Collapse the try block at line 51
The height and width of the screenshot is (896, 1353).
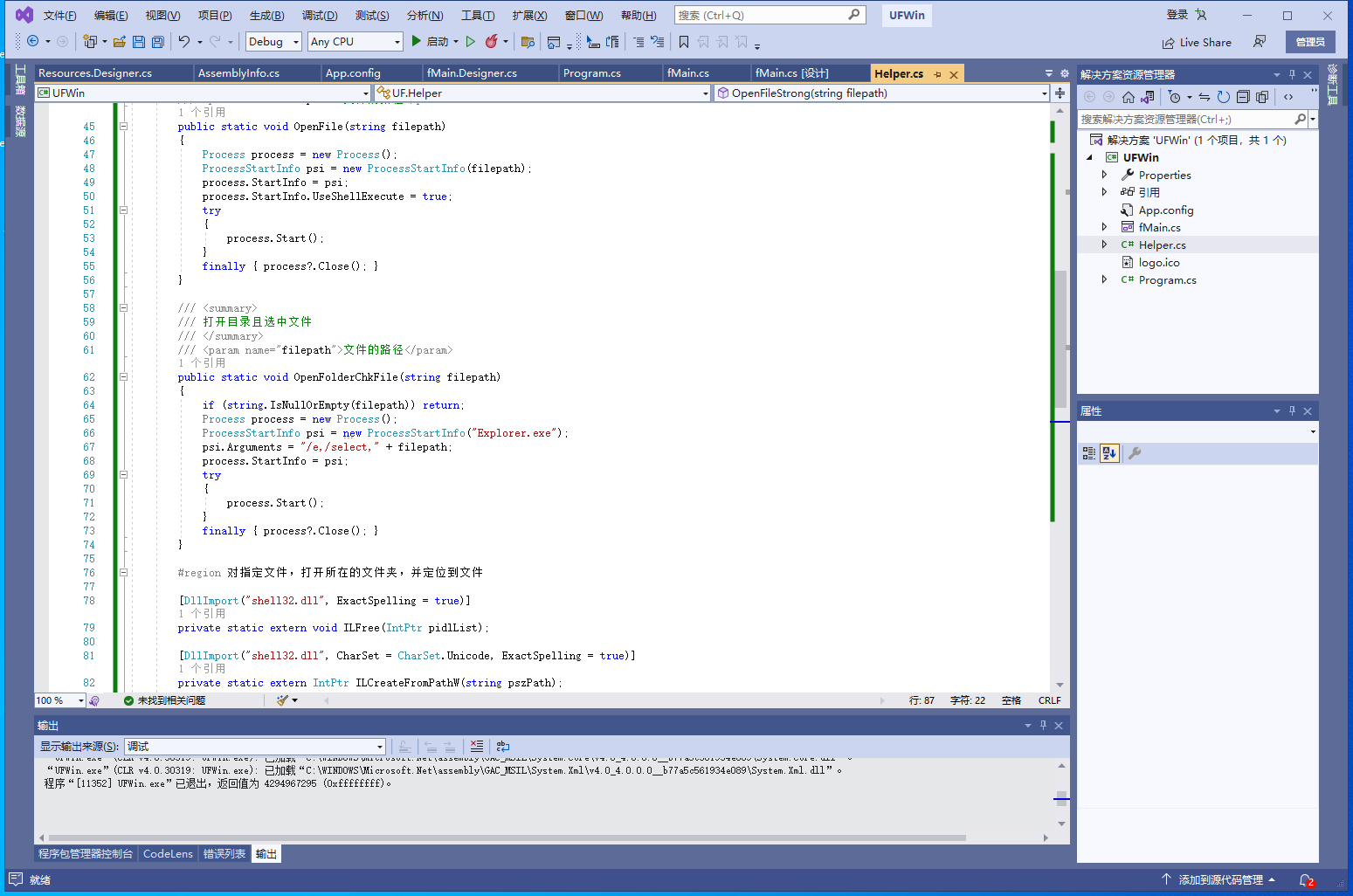point(123,210)
